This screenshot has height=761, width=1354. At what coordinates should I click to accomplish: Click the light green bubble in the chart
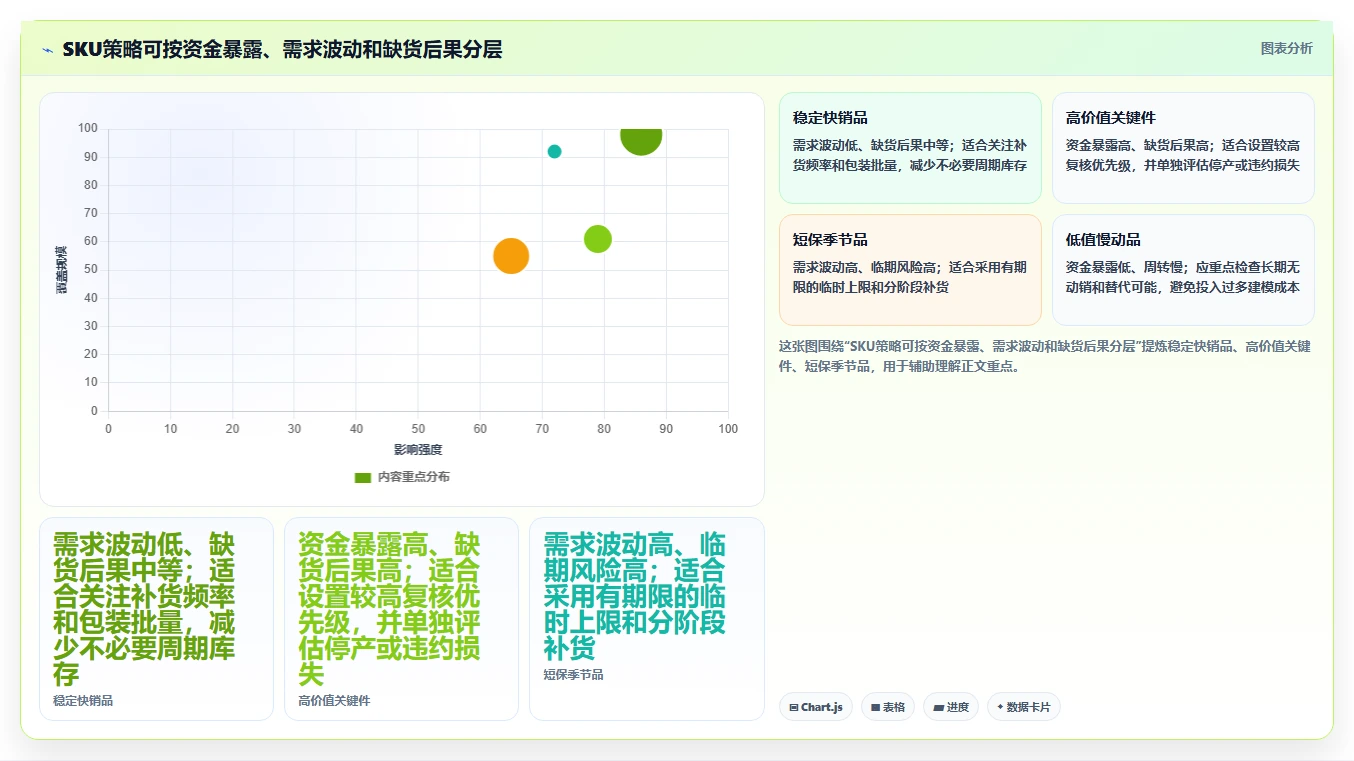point(598,239)
